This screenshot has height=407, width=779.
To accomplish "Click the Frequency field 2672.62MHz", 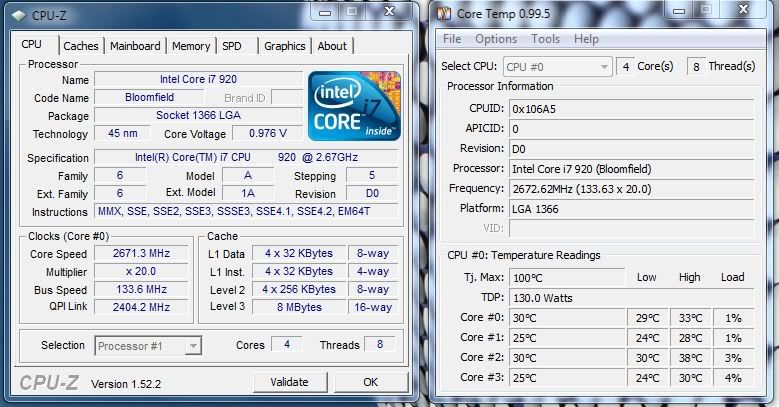I will click(631, 189).
